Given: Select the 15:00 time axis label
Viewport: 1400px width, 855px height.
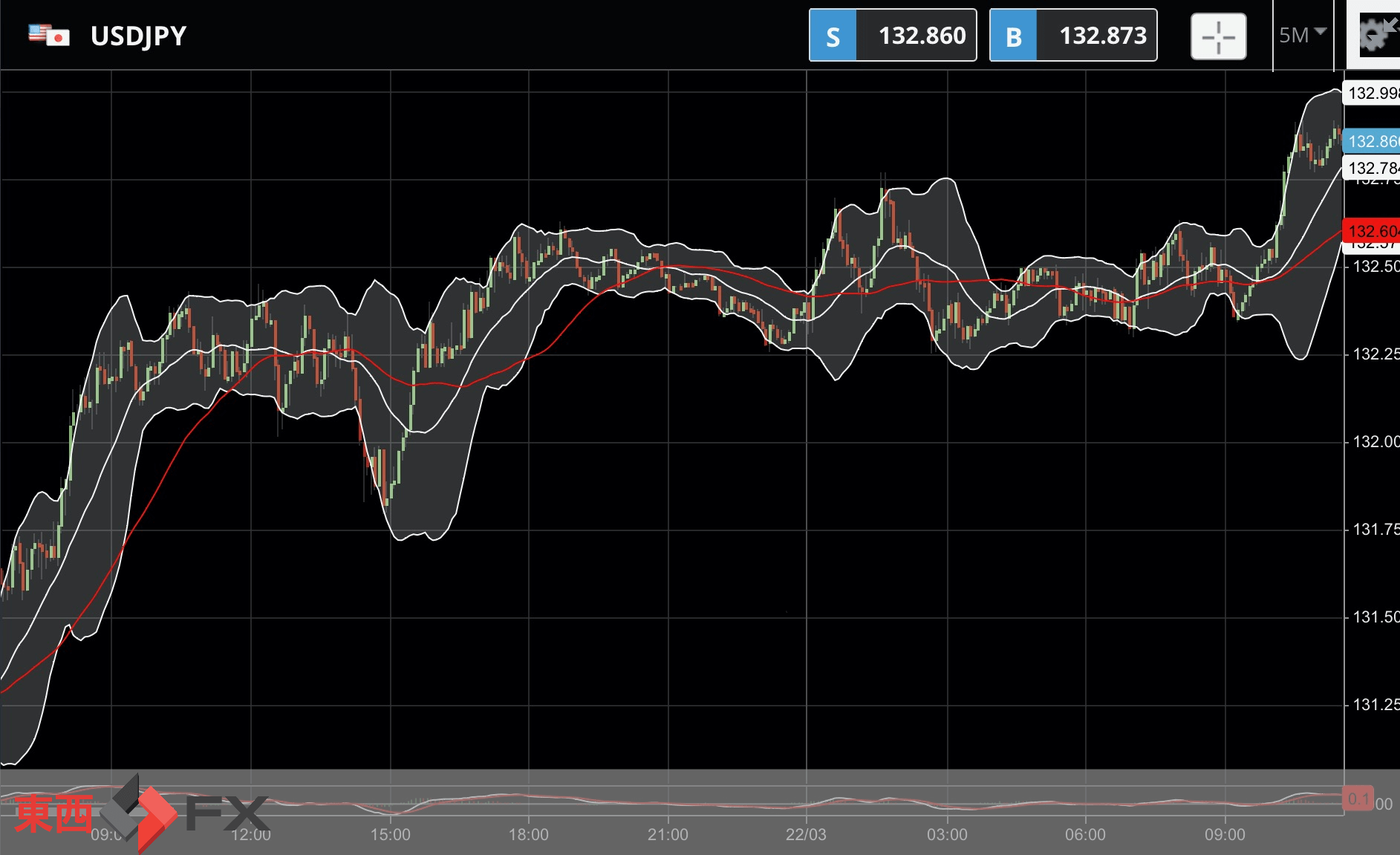Looking at the screenshot, I should coord(390,835).
